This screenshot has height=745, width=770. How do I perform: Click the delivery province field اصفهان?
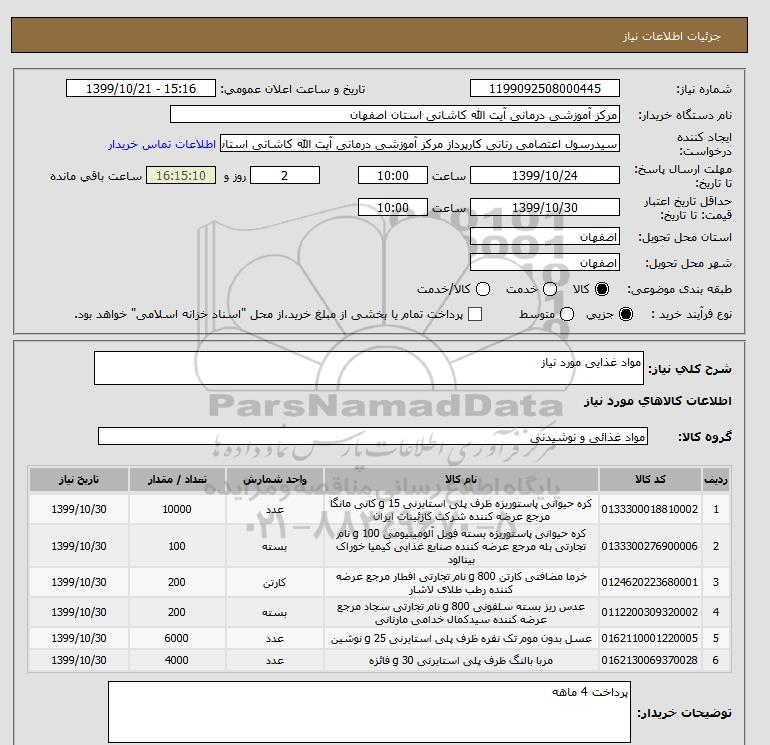click(x=545, y=237)
